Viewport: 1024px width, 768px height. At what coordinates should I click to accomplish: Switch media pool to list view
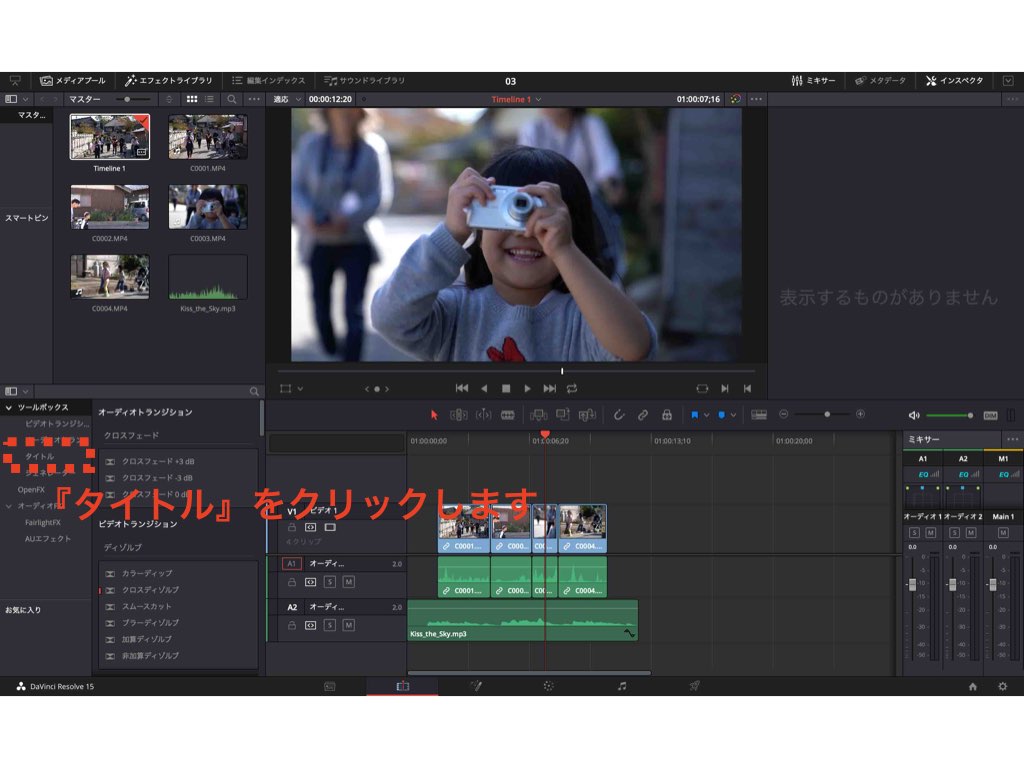pyautogui.click(x=209, y=99)
